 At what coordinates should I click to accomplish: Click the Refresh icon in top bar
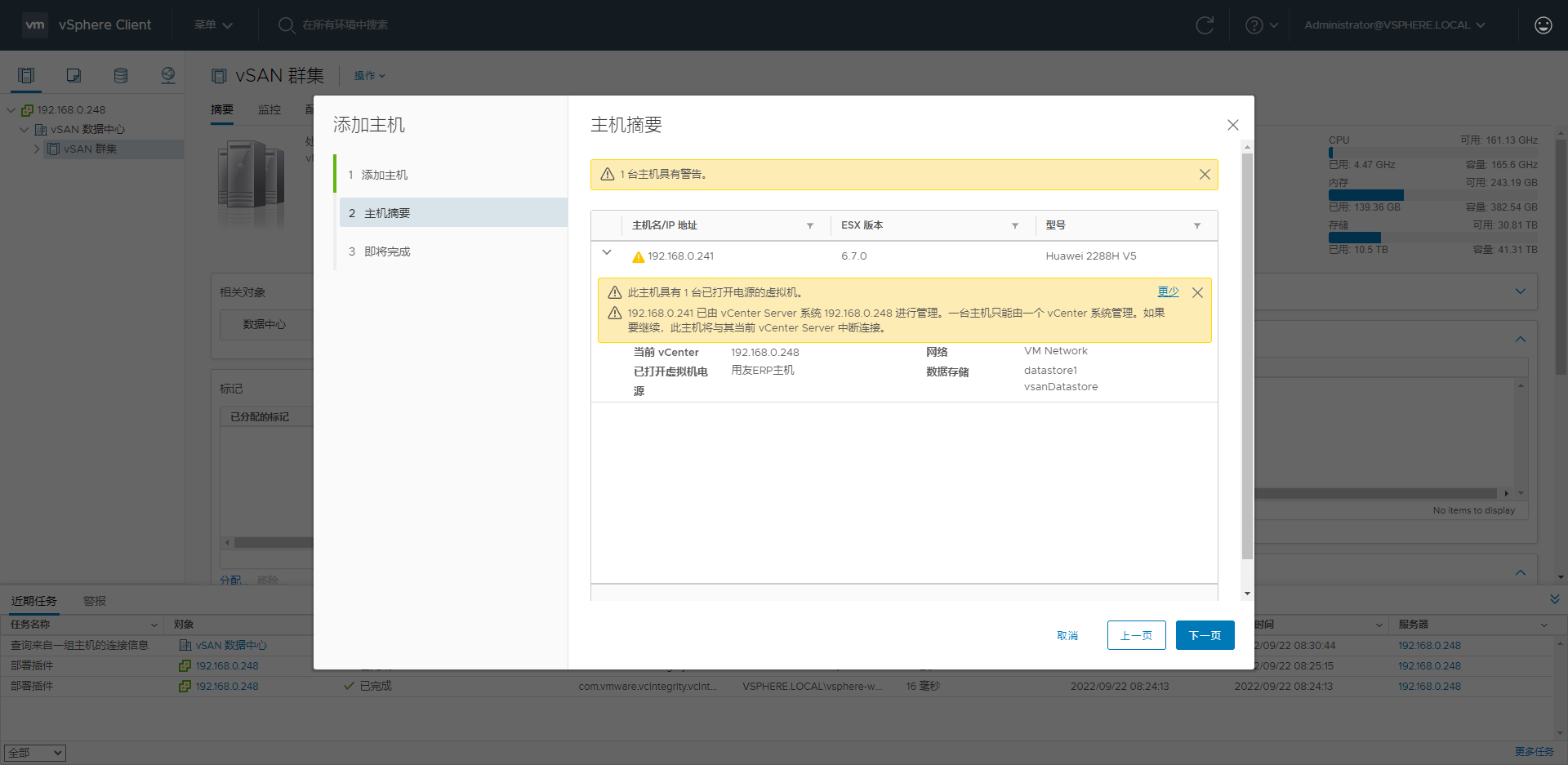click(x=1205, y=24)
